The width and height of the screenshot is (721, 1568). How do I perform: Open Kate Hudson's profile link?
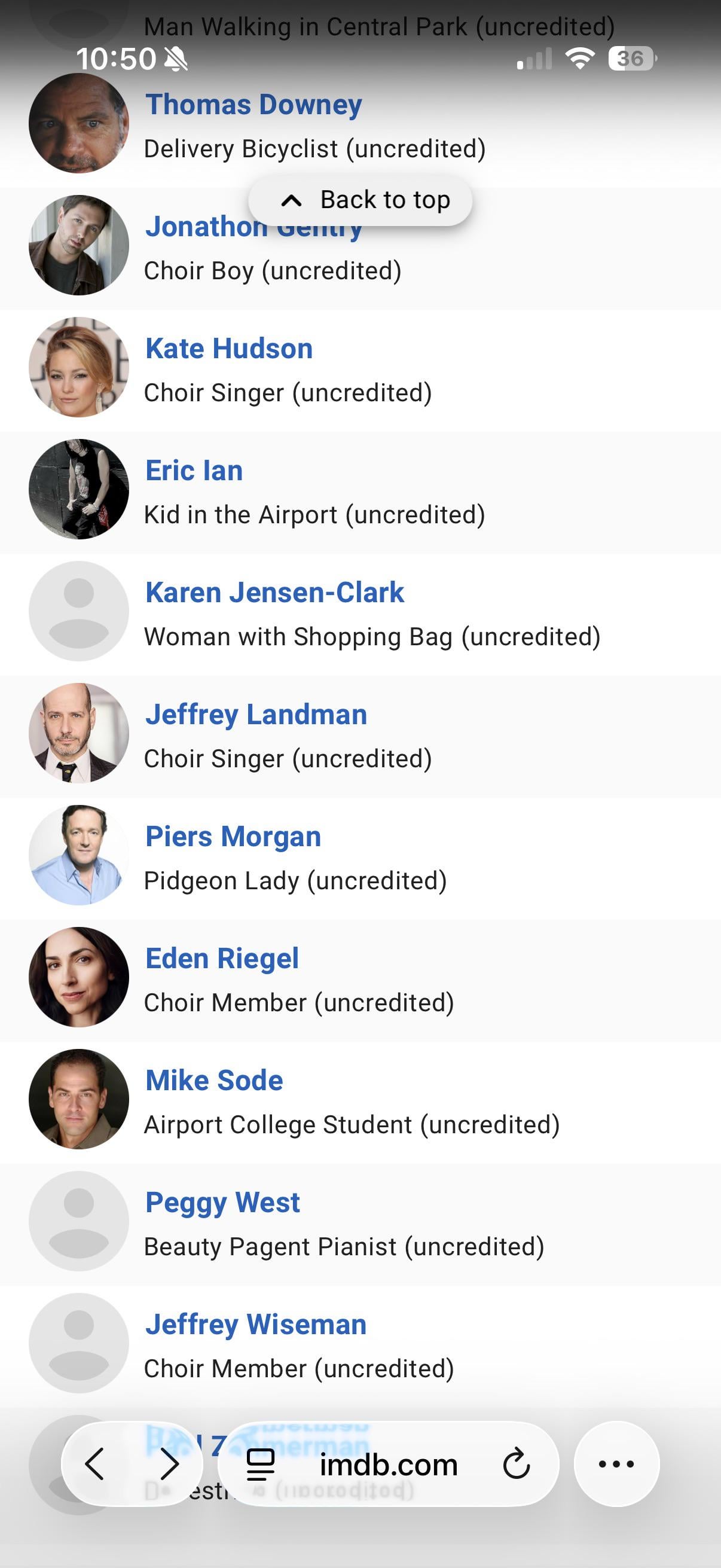229,349
